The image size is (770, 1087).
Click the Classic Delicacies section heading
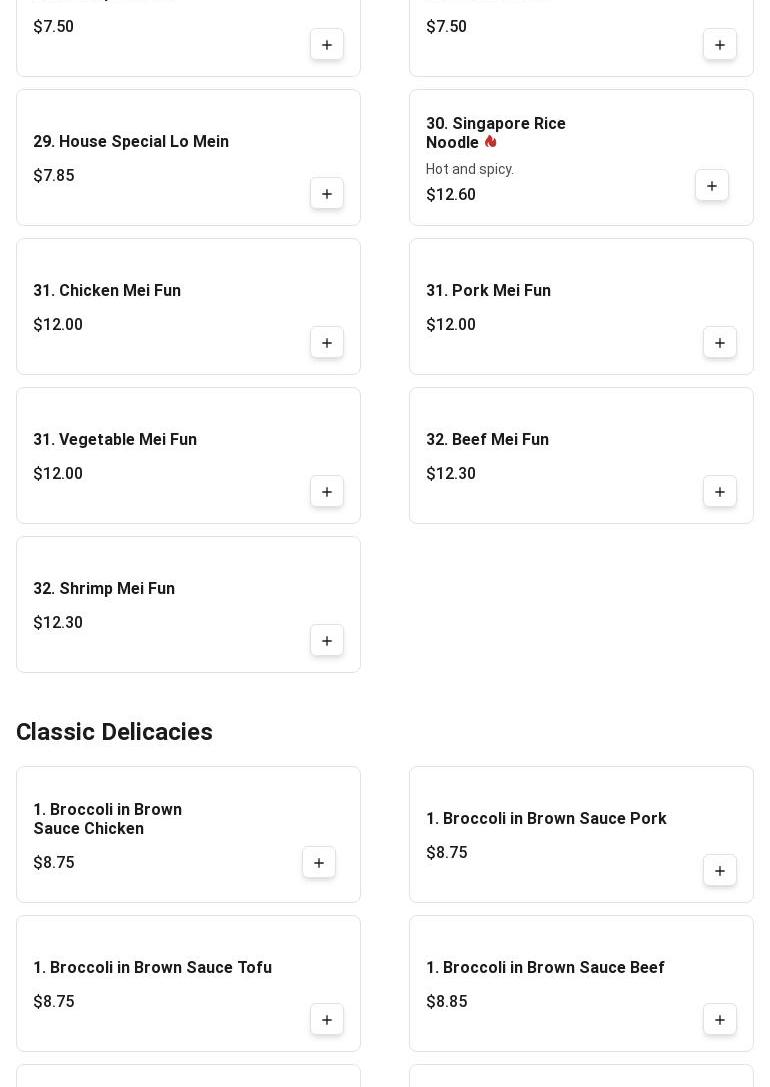pos(114,732)
